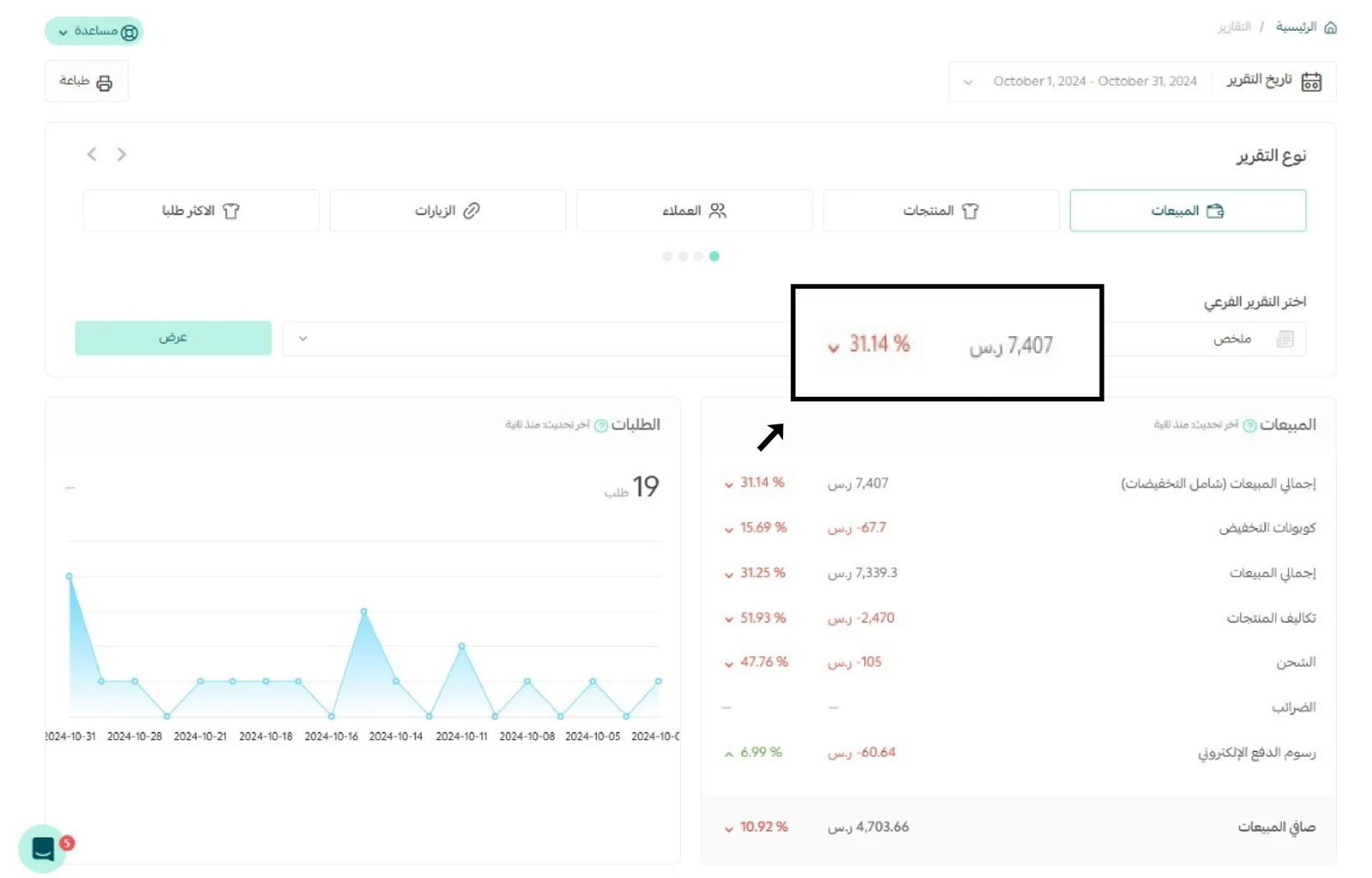This screenshot has width=1372, height=878.
Task: Expand the report date range dropdown
Action: tap(968, 82)
